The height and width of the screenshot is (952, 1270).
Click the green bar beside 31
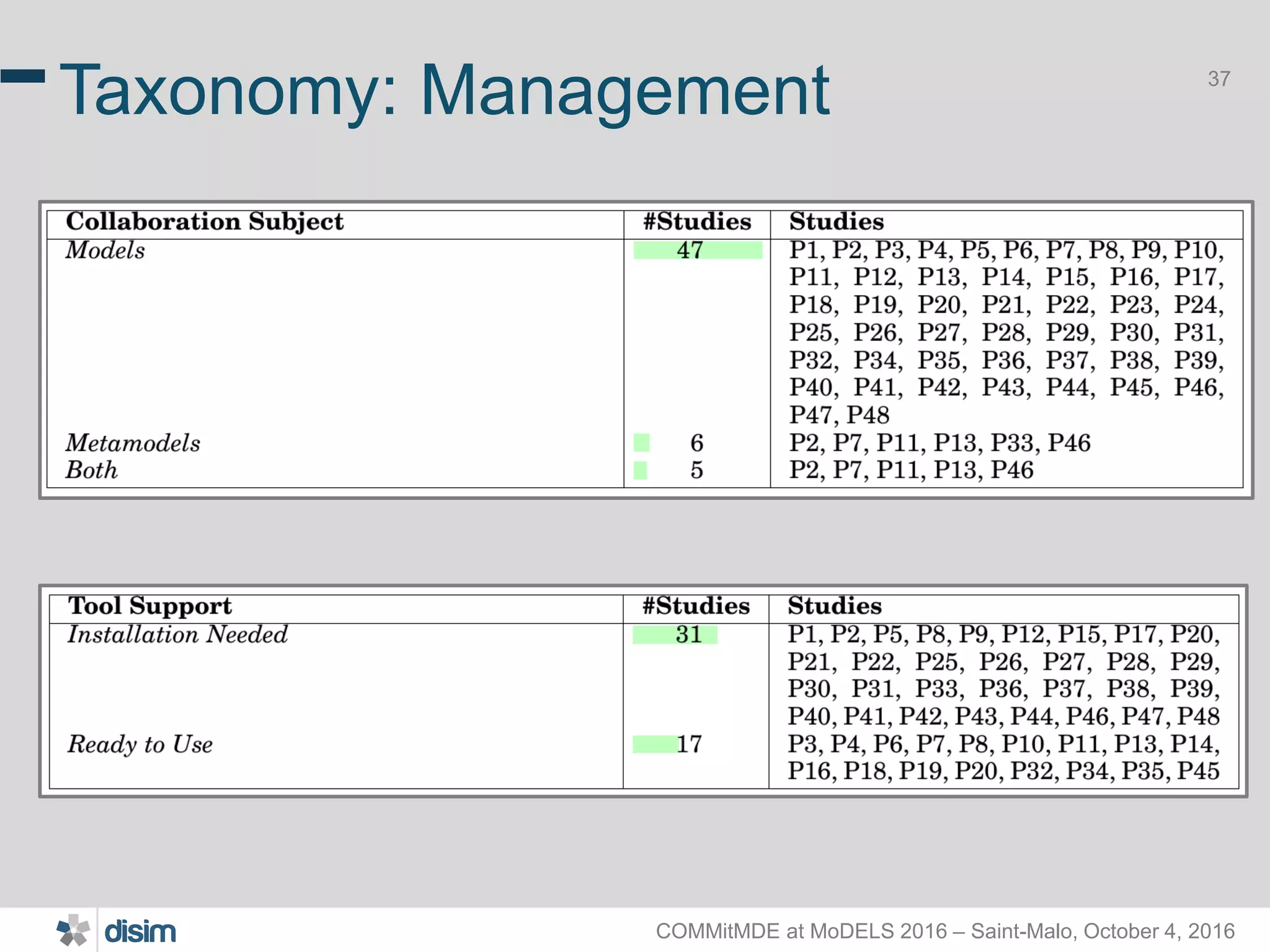click(674, 635)
